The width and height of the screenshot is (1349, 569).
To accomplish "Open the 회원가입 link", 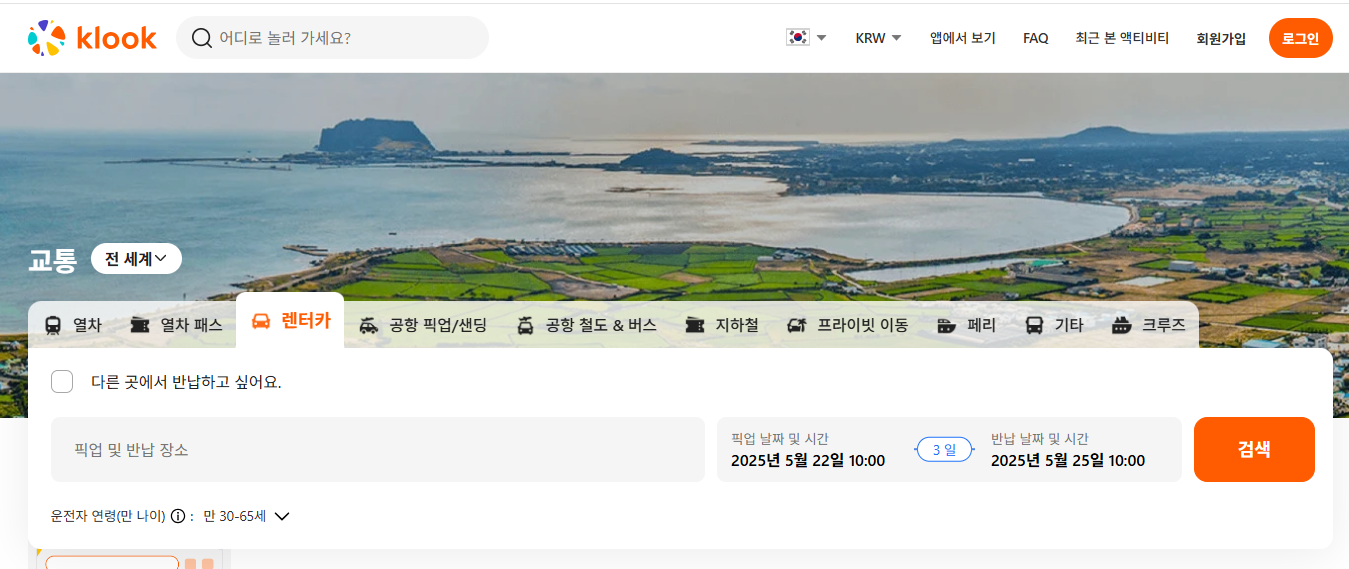I will click(x=1221, y=38).
